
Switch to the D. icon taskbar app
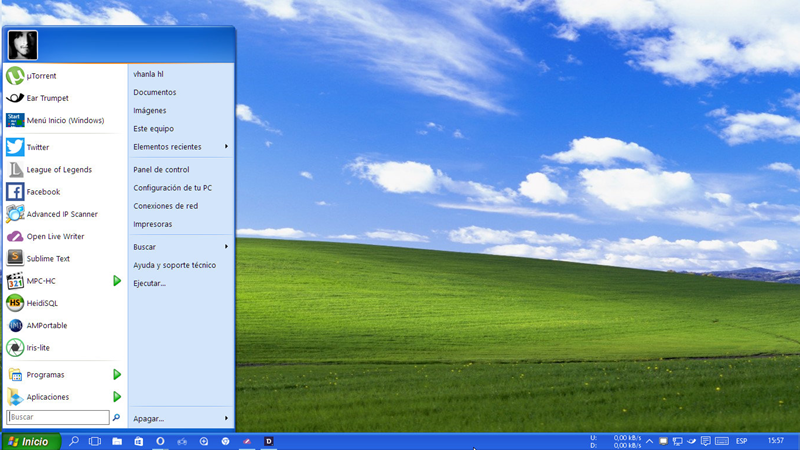point(269,441)
